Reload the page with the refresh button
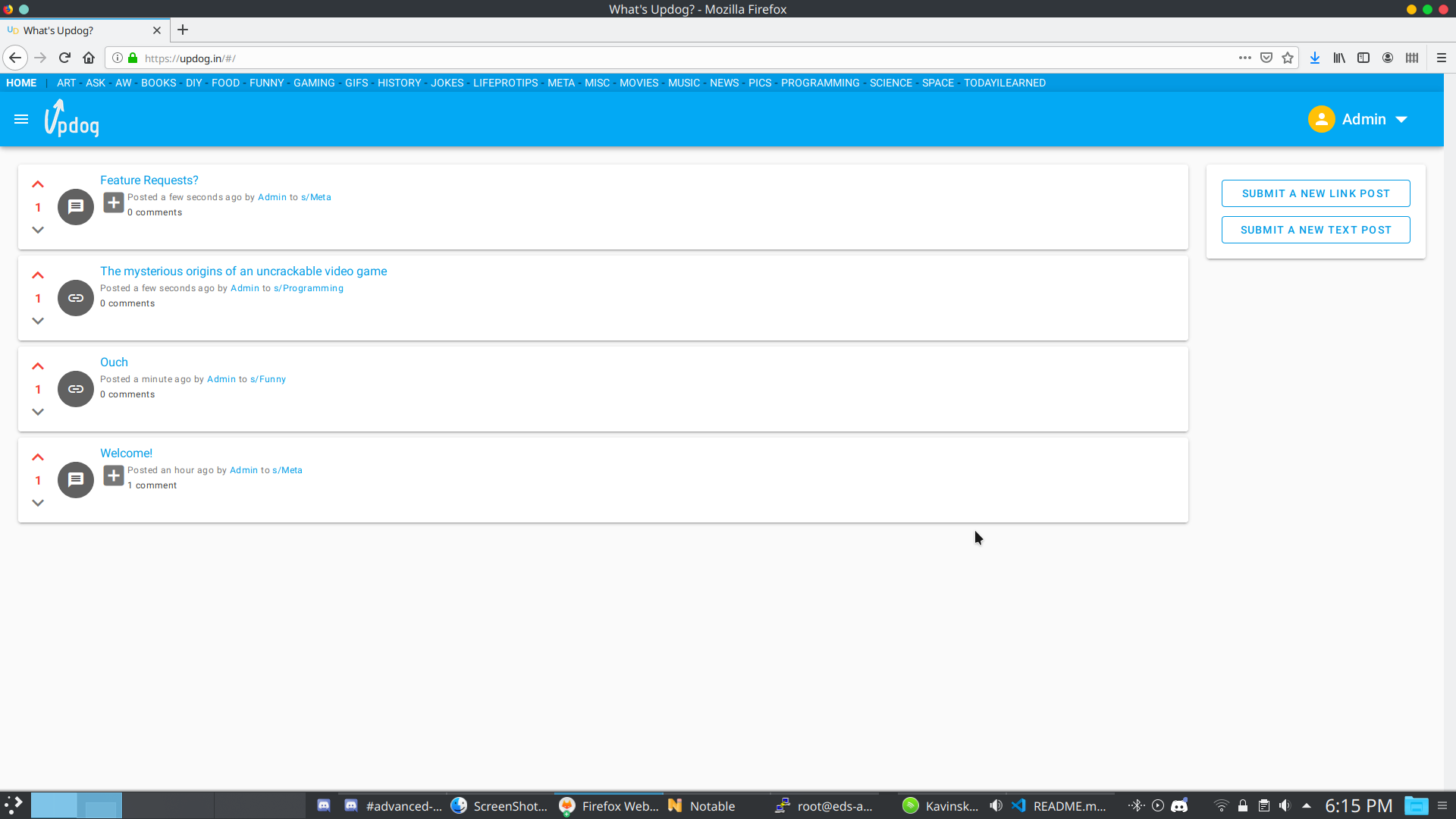This screenshot has width=1456, height=819. [64, 58]
